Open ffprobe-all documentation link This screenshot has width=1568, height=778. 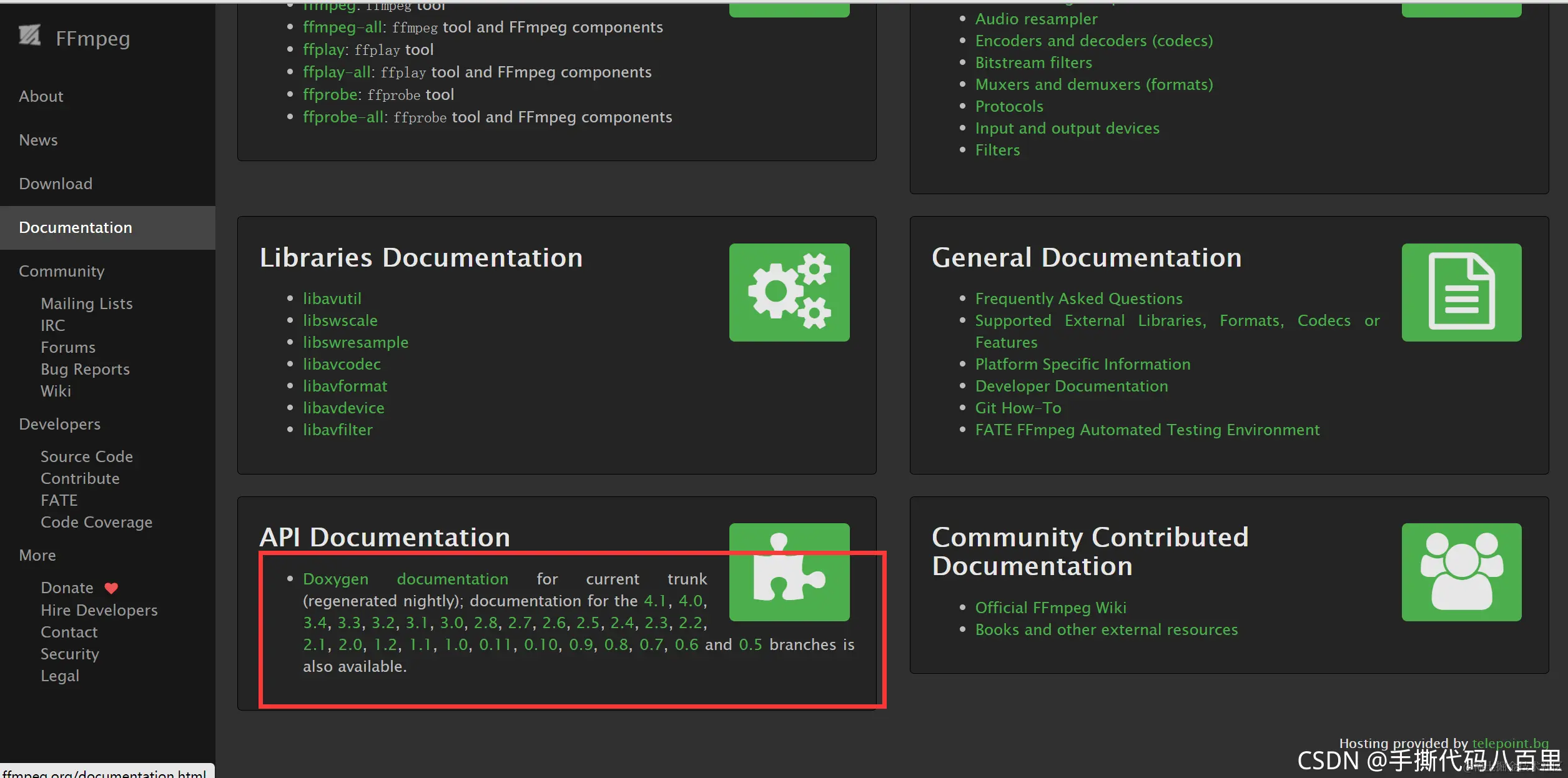pyautogui.click(x=343, y=117)
